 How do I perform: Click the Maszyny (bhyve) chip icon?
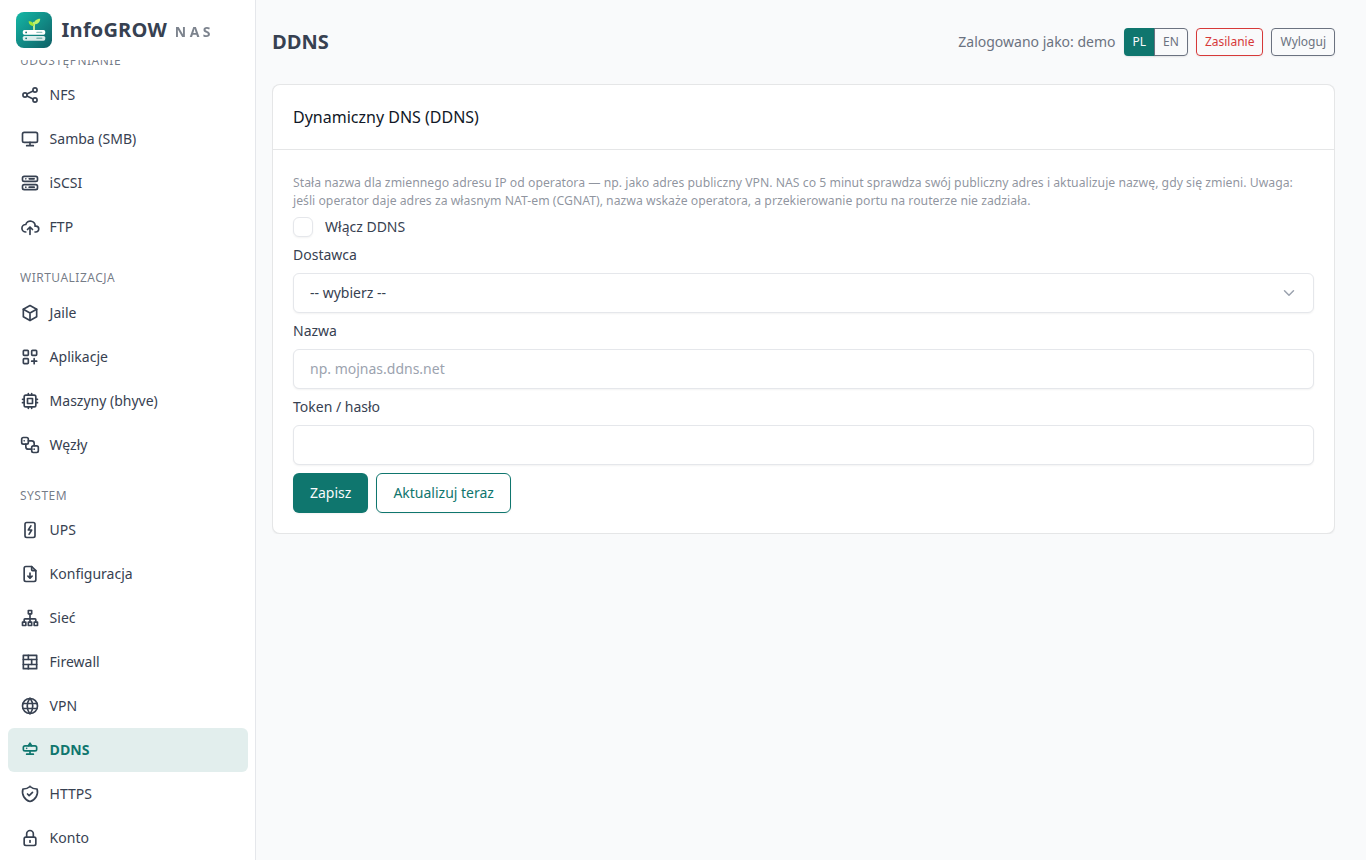click(30, 401)
